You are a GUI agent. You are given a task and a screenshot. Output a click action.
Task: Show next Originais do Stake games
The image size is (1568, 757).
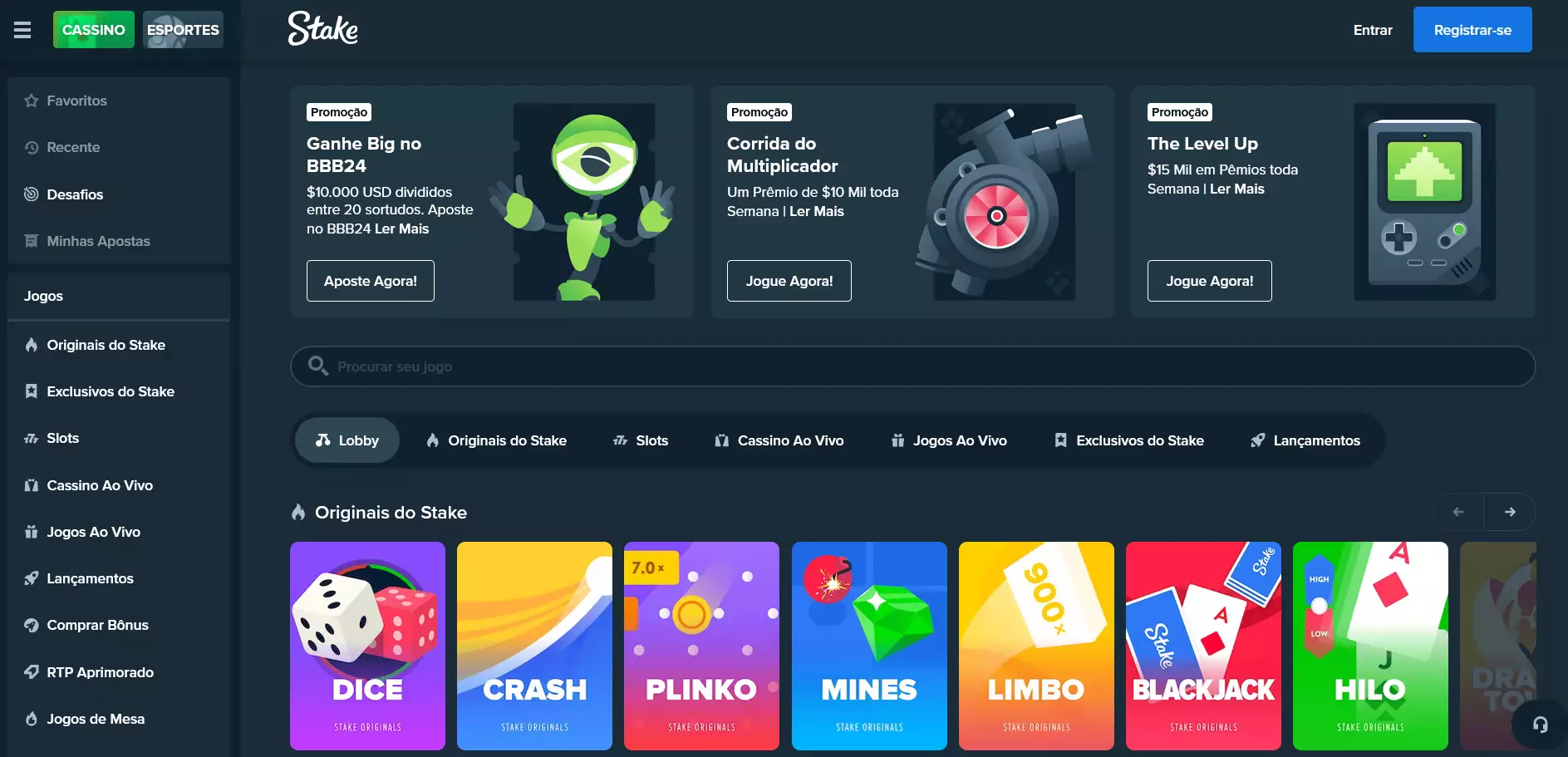[1510, 512]
